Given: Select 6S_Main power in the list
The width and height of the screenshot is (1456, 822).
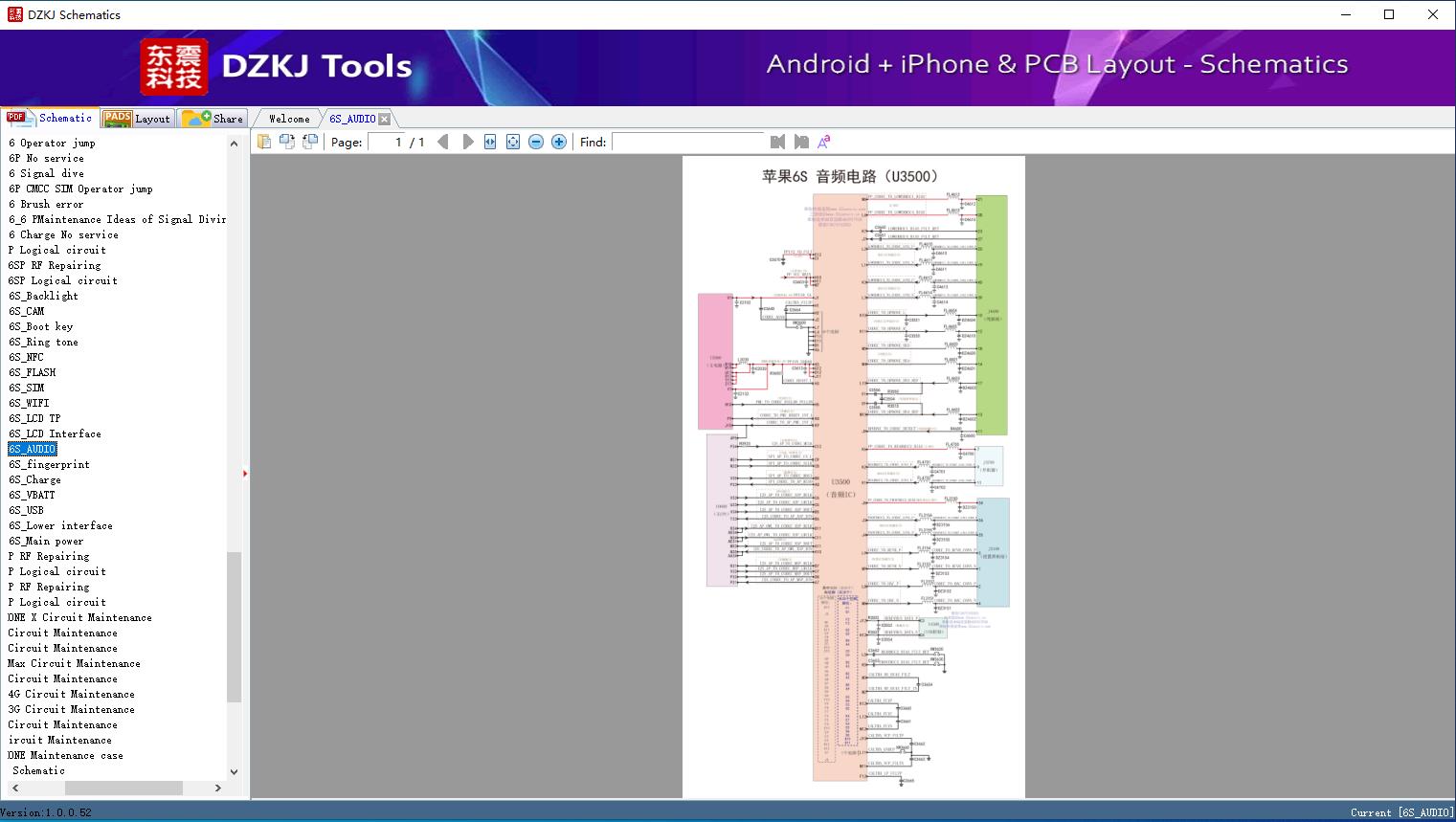Looking at the screenshot, I should pos(46,541).
